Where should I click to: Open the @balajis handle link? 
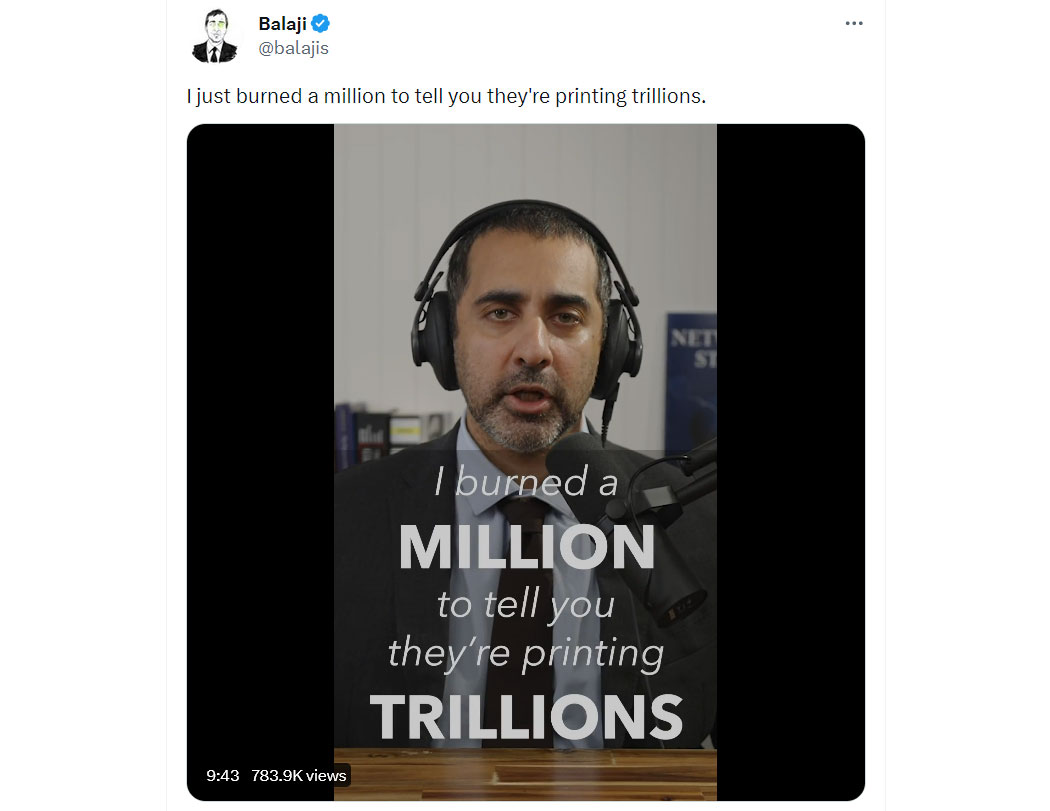(293, 48)
